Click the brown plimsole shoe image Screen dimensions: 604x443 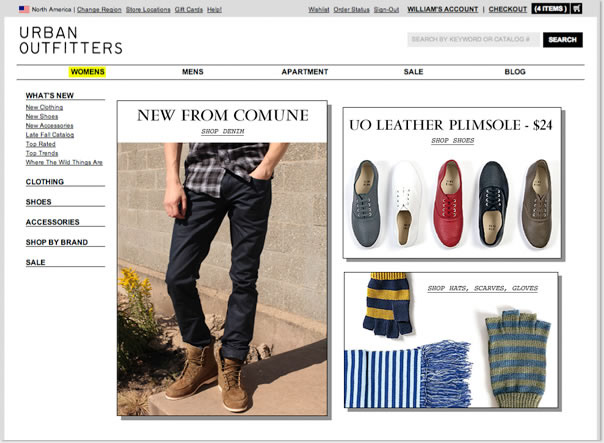pos(539,203)
